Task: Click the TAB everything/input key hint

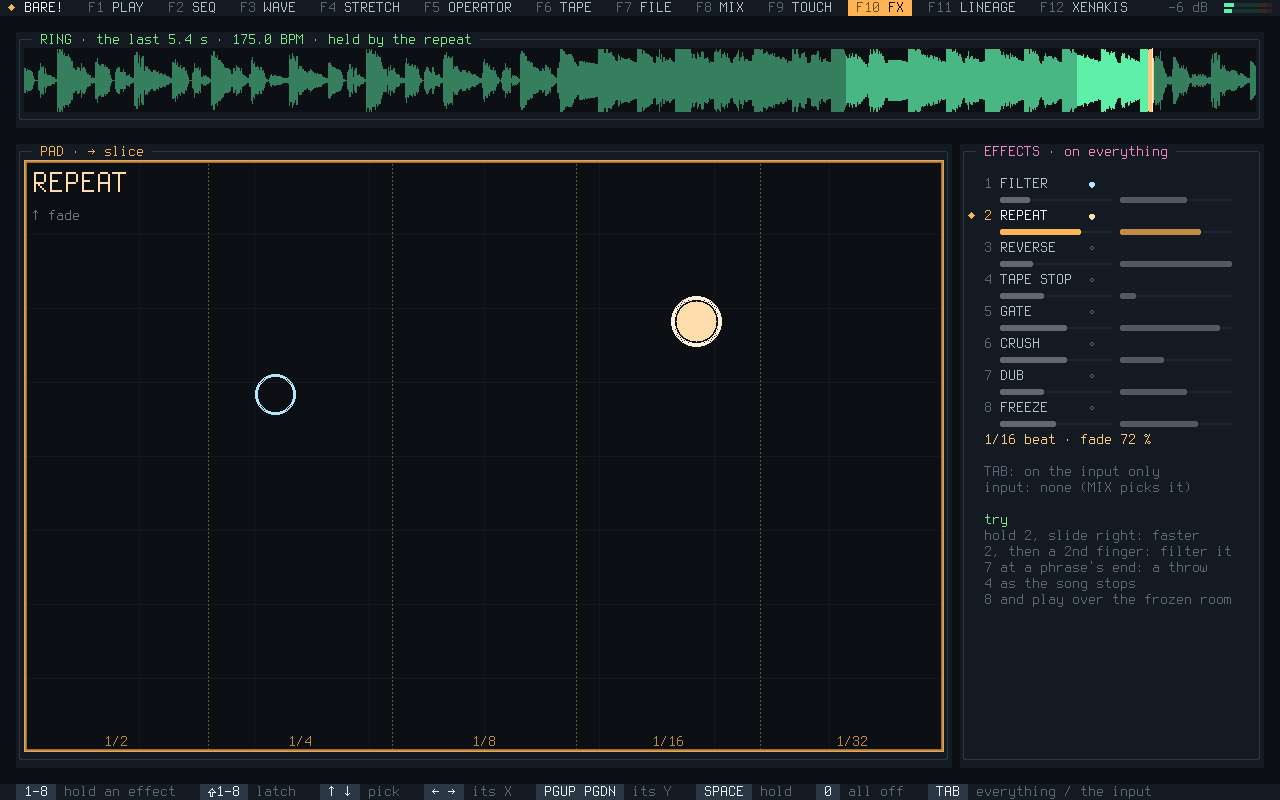Action: point(1040,791)
